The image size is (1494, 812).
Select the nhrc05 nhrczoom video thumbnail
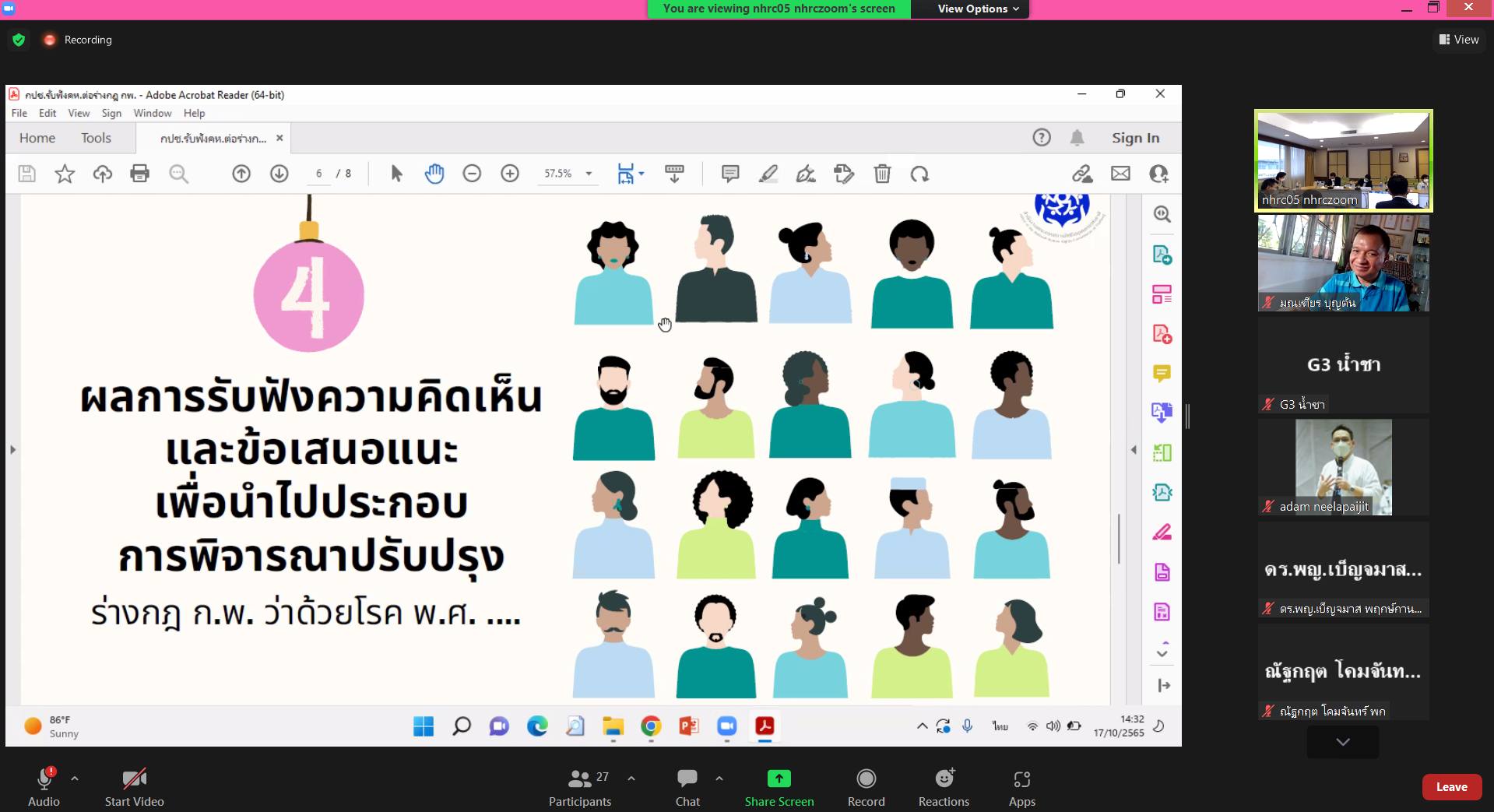click(x=1343, y=160)
